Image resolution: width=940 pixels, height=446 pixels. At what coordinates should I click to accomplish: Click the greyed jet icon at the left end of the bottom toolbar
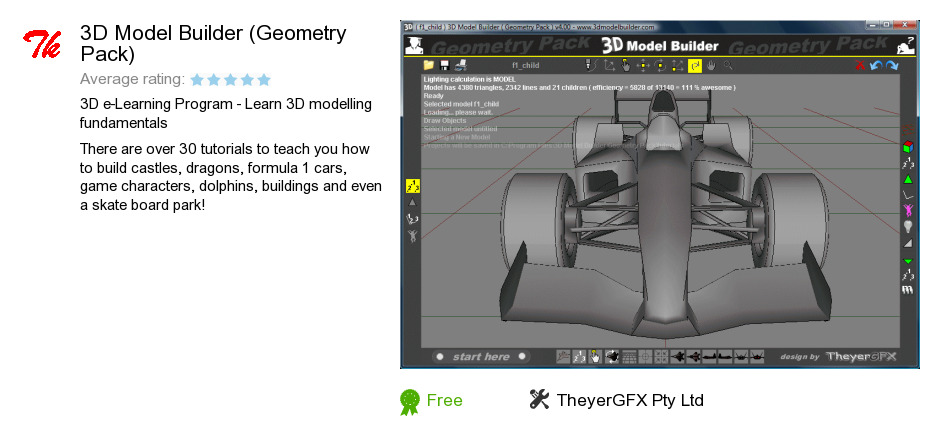563,357
